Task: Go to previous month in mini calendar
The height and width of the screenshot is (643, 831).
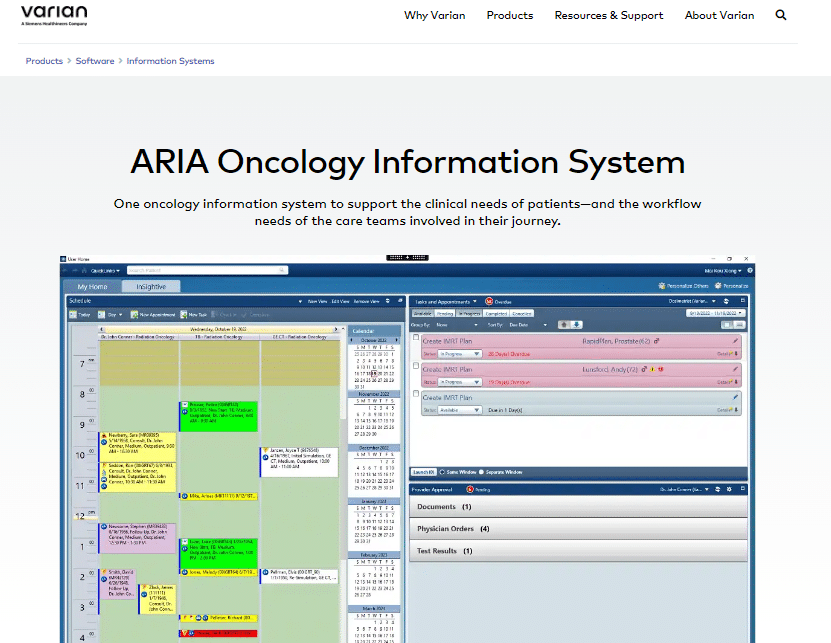Action: pyautogui.click(x=351, y=340)
